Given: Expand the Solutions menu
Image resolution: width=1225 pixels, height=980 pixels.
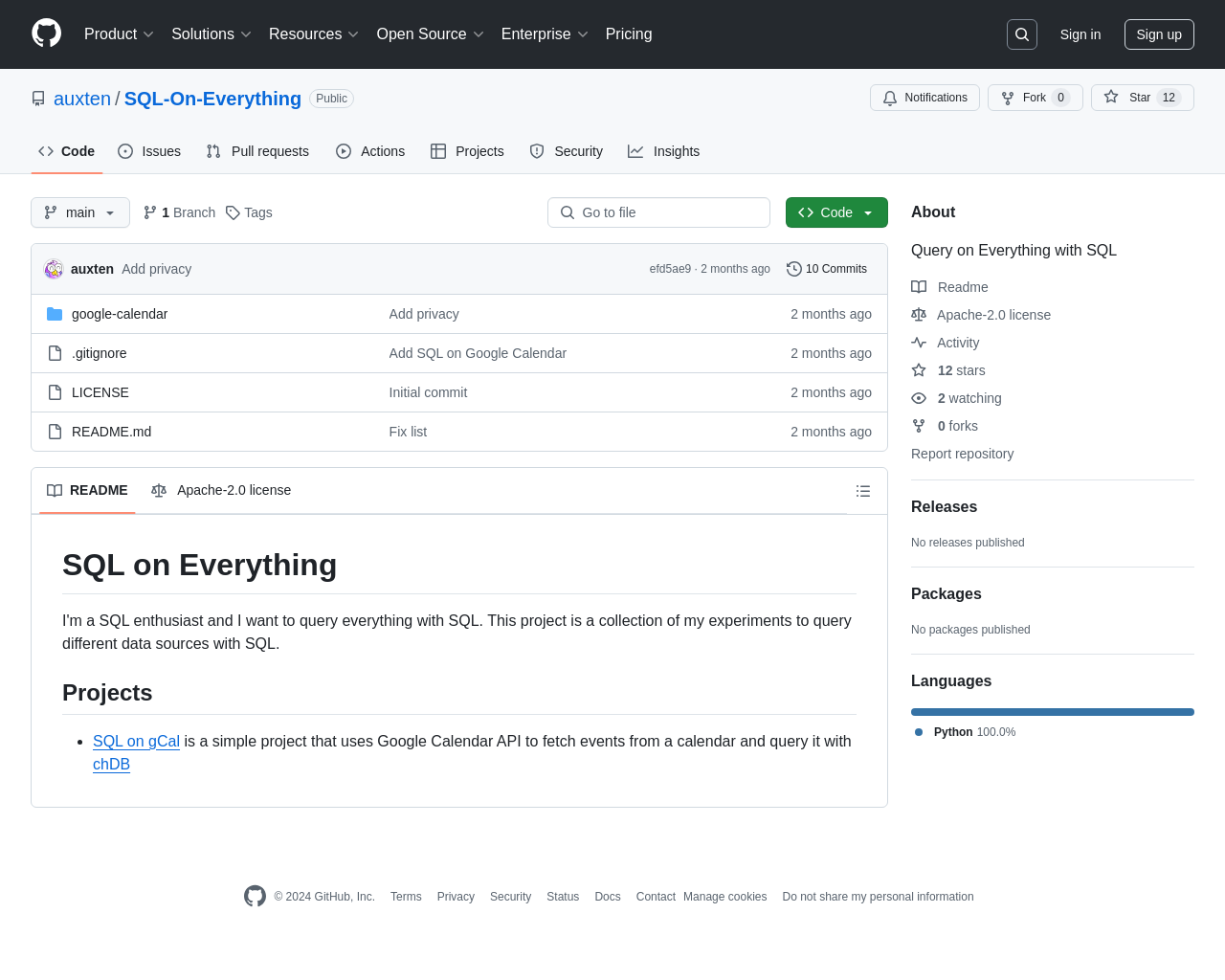Looking at the screenshot, I should tap(212, 34).
